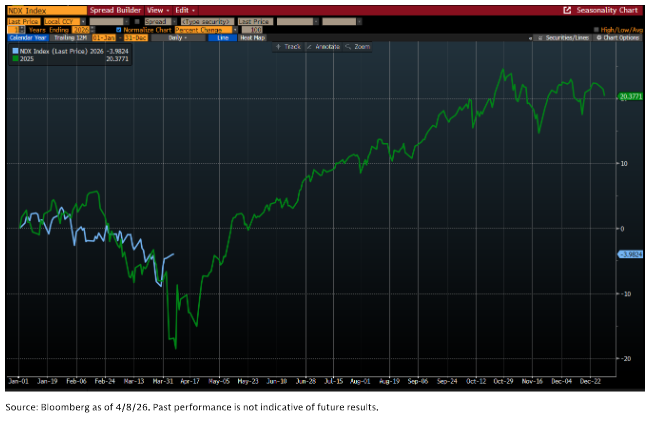Open the View menu

tap(156, 10)
